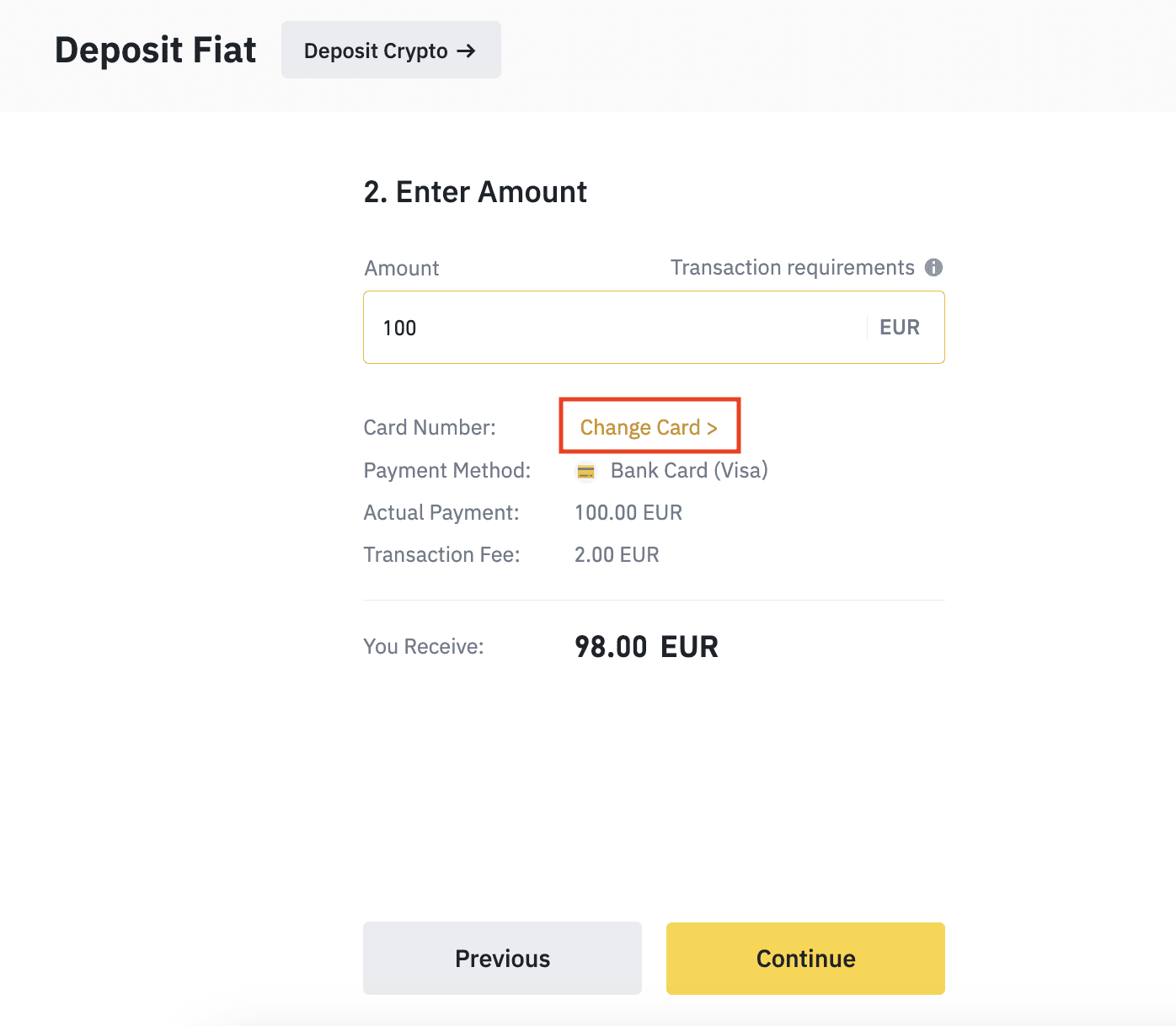Click the Transaction requirements text
This screenshot has height=1026, width=1176.
792,268
